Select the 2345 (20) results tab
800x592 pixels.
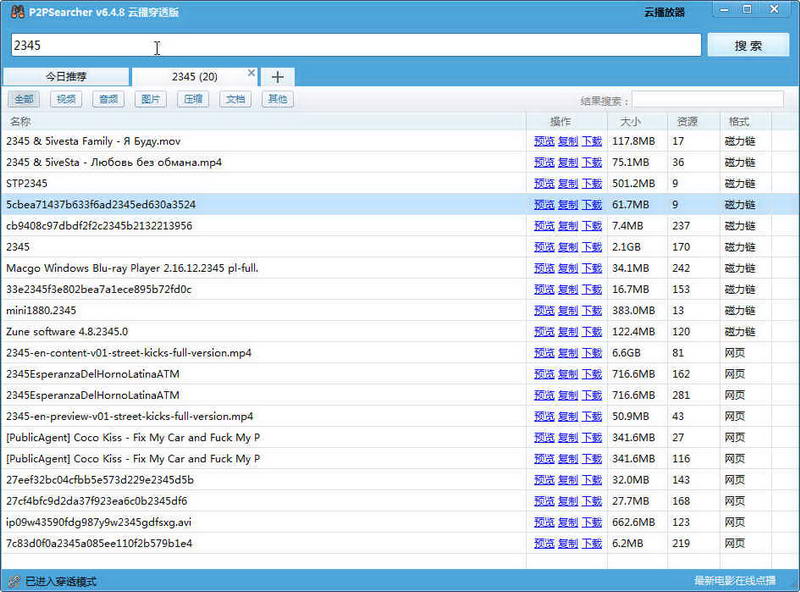194,77
